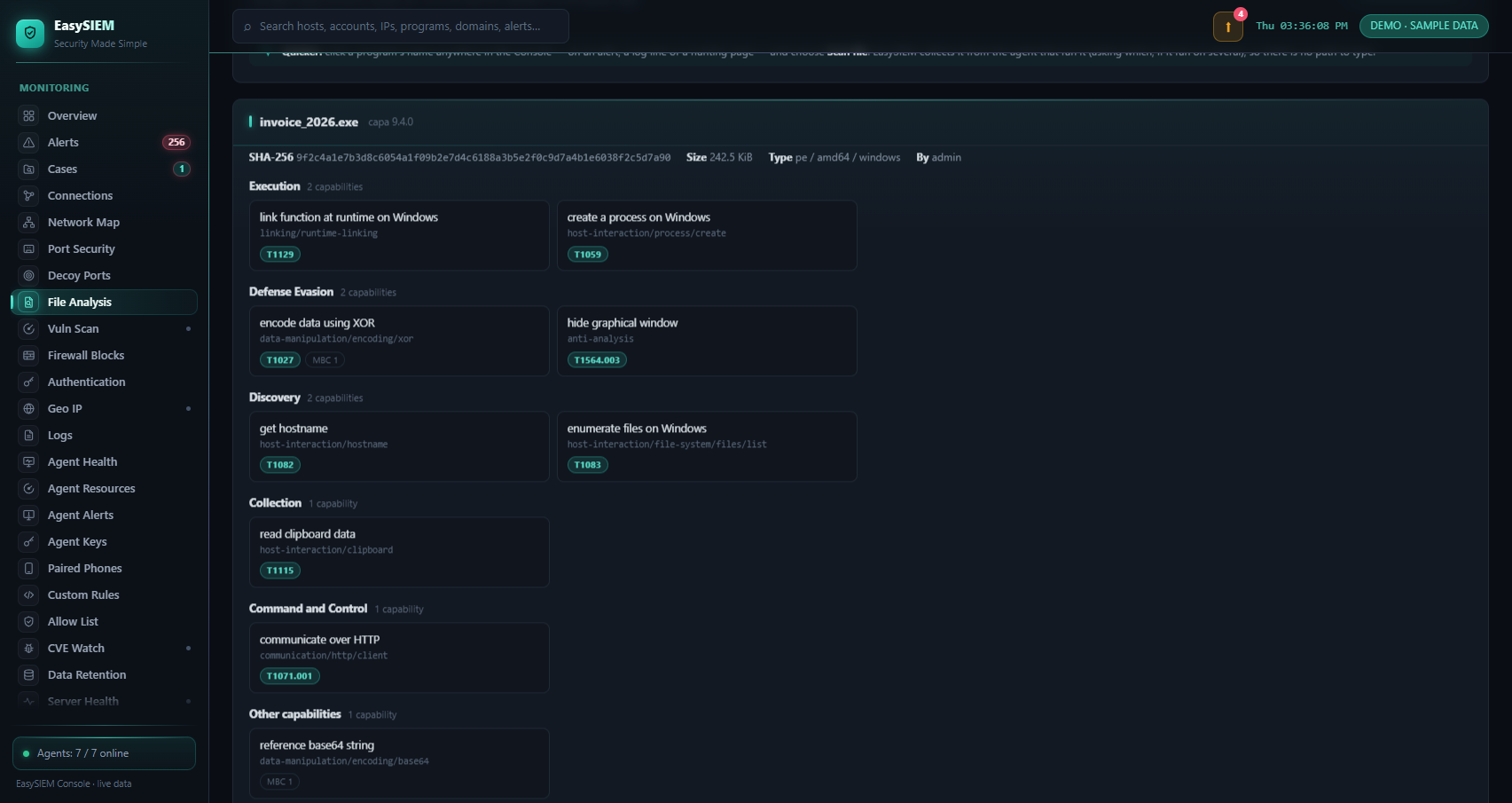Image resolution: width=1512 pixels, height=803 pixels.
Task: Click the invoice_2026.exe file name
Action: (309, 122)
